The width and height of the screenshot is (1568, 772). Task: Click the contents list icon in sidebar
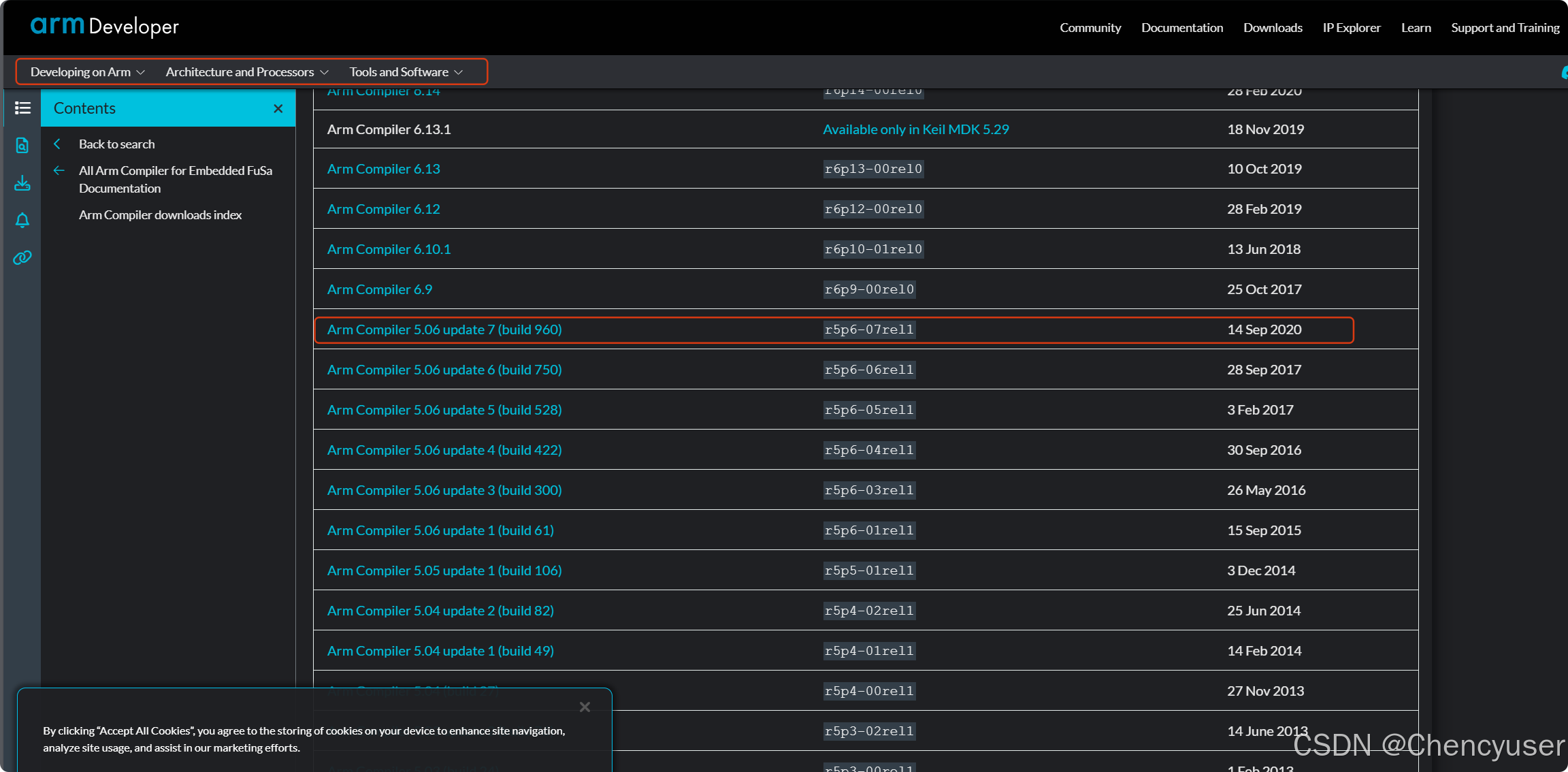pos(22,108)
